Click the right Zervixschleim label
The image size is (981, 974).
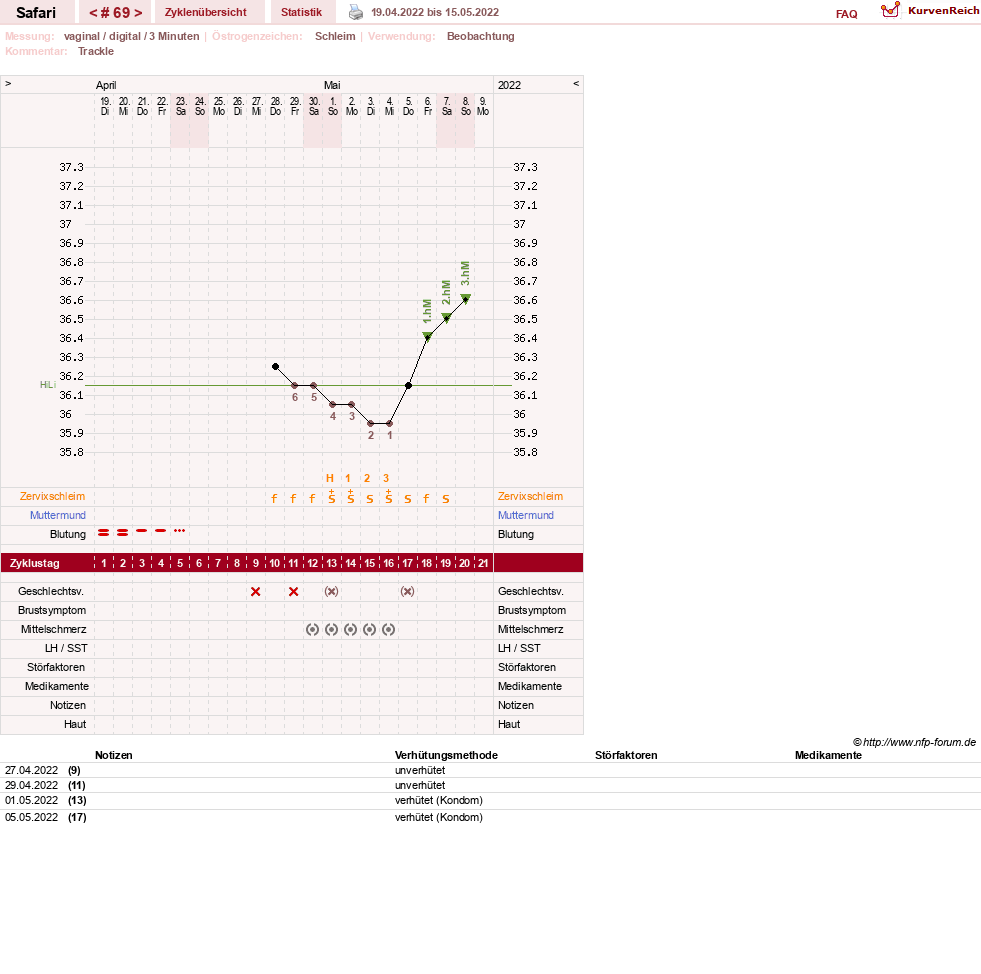(x=531, y=496)
